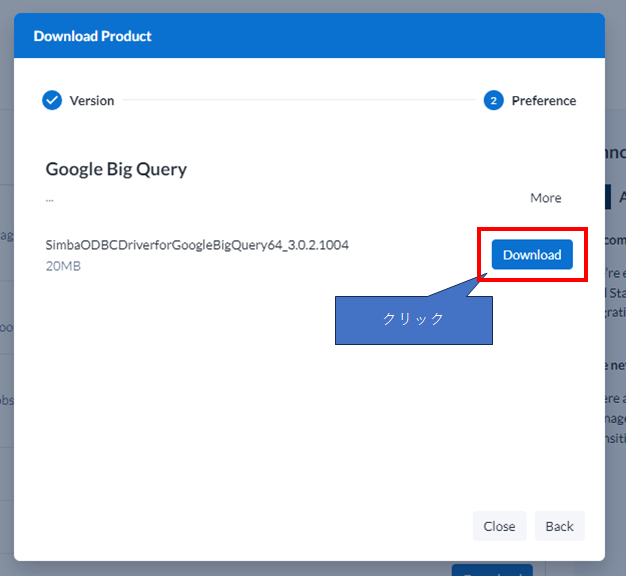Screen dimensions: 626x576
Task: Click the partially hidden button below the dialog
Action: click(490, 570)
